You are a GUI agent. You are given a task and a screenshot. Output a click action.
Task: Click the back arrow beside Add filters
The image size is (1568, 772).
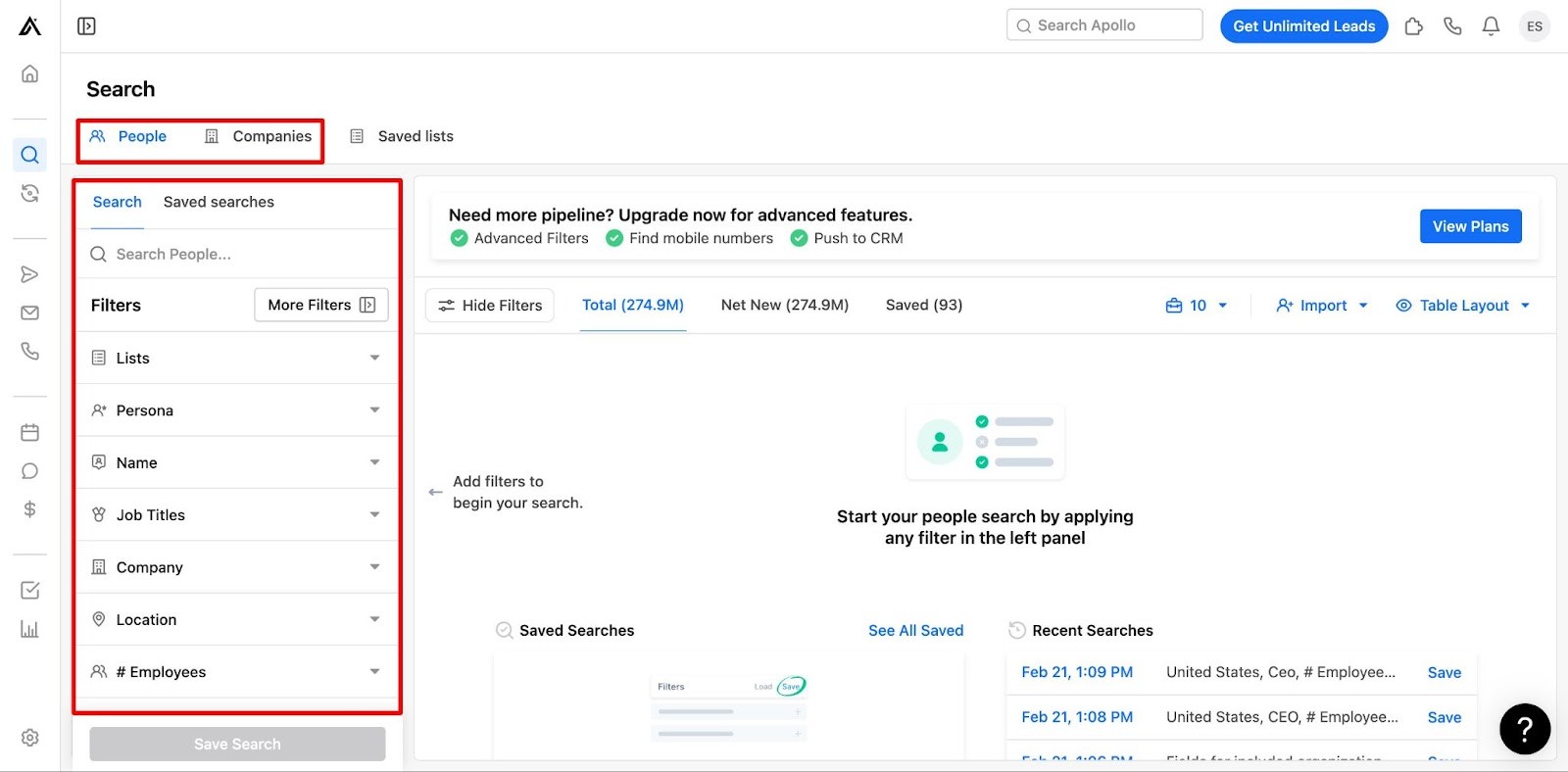point(436,492)
